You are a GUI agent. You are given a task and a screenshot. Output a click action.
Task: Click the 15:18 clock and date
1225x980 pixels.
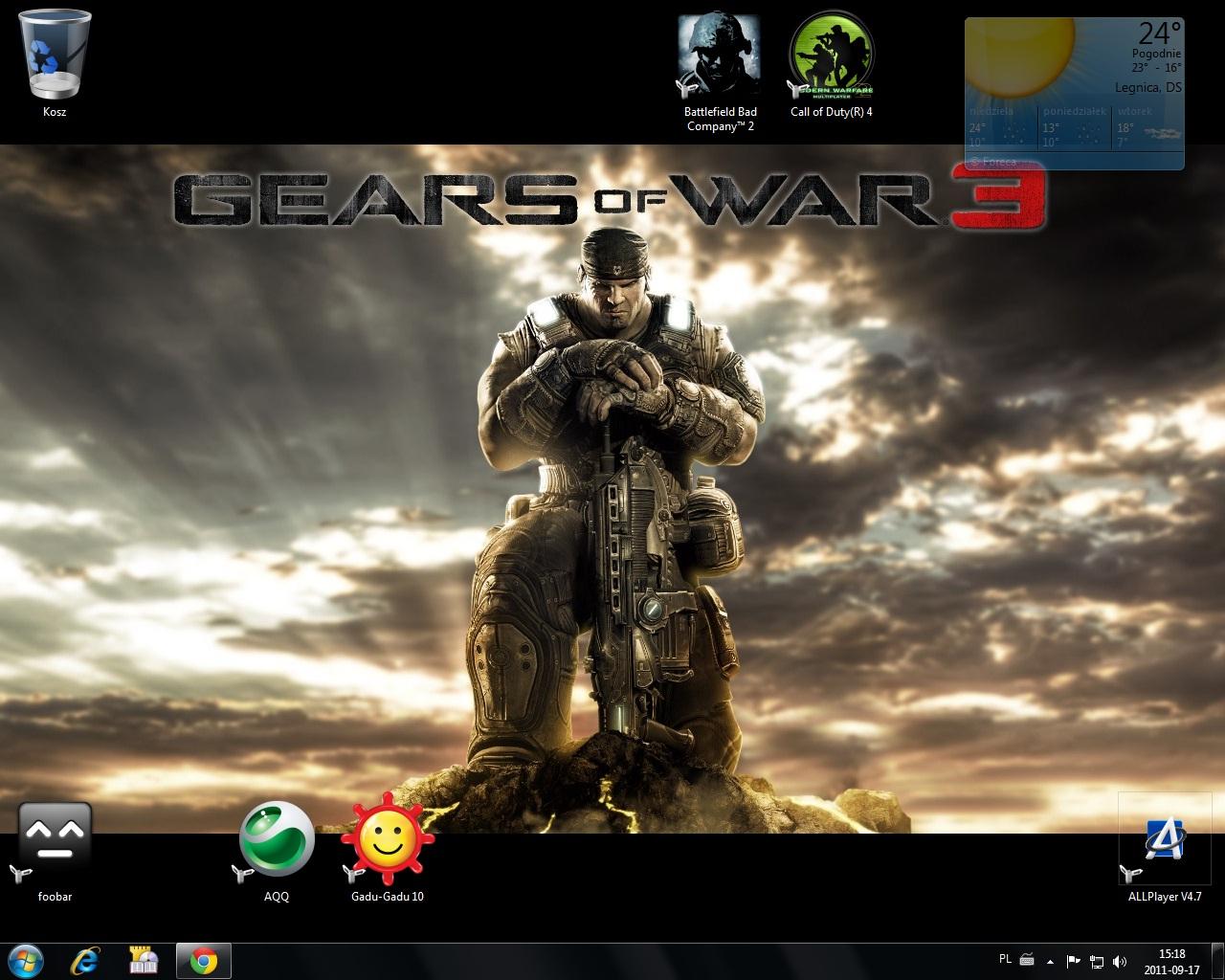click(x=1171, y=961)
